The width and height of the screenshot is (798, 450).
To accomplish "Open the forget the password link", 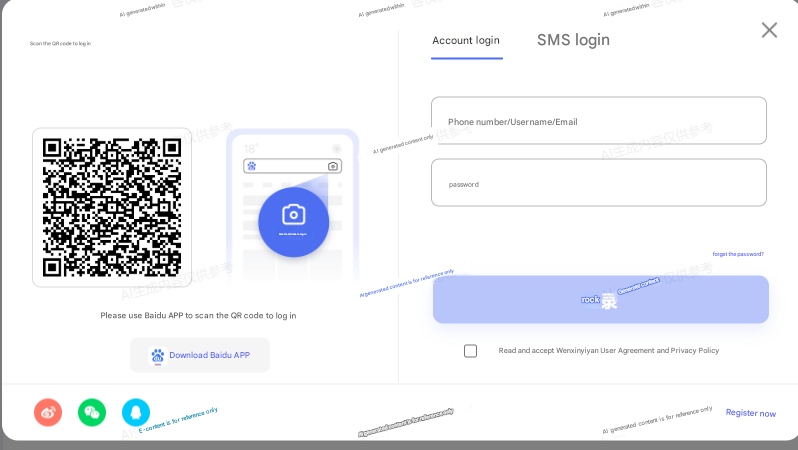I will coord(738,254).
